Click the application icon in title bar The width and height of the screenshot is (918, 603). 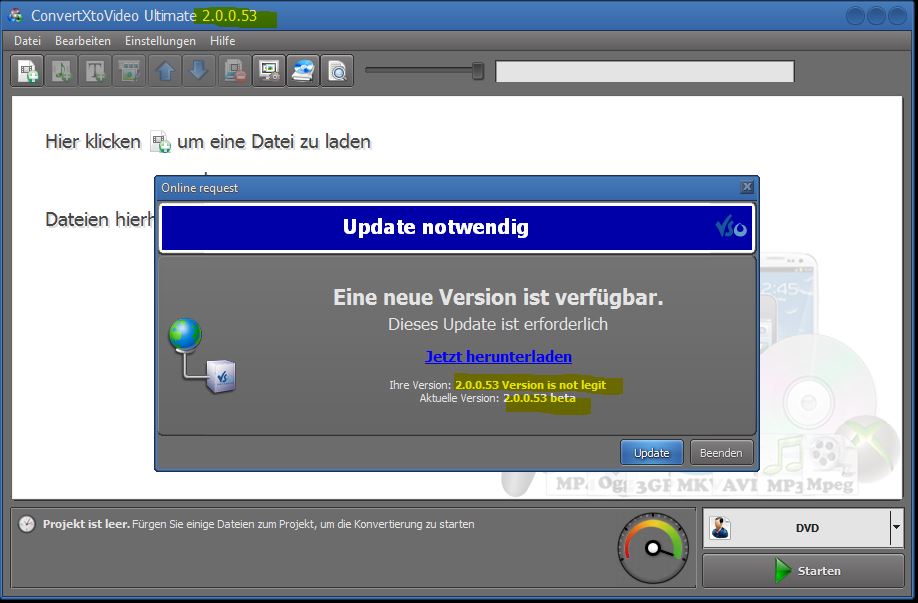(16, 15)
